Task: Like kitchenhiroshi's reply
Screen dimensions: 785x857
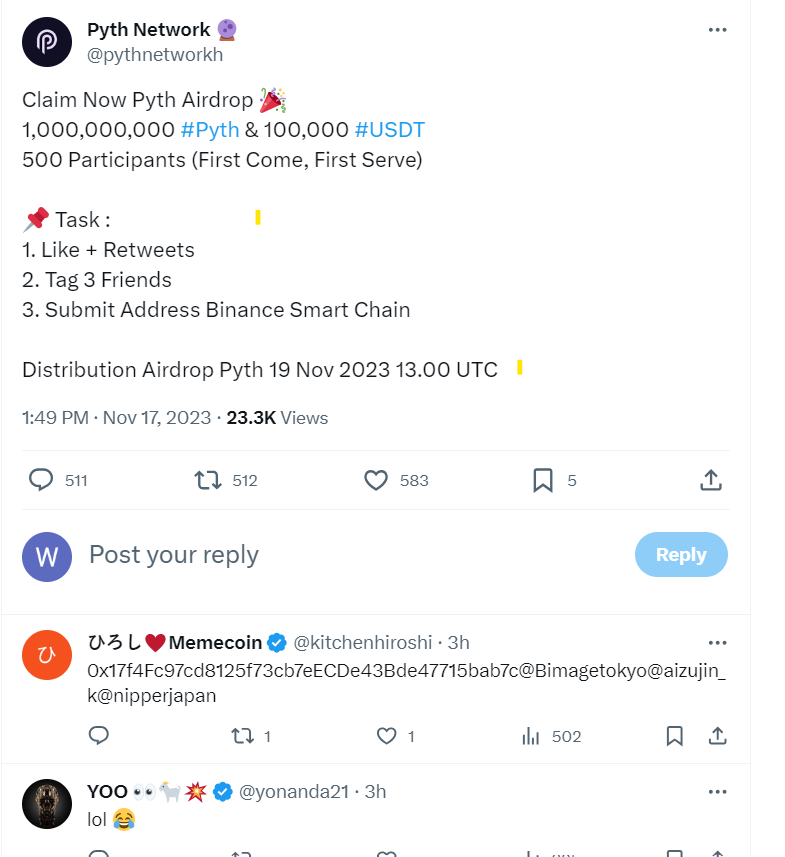Action: [x=387, y=737]
